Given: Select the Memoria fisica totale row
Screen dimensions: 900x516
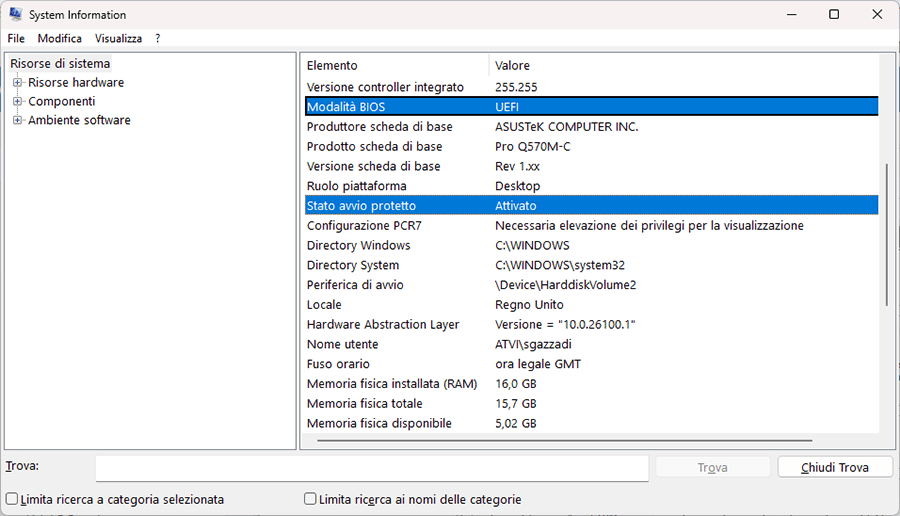Looking at the screenshot, I should pos(591,404).
